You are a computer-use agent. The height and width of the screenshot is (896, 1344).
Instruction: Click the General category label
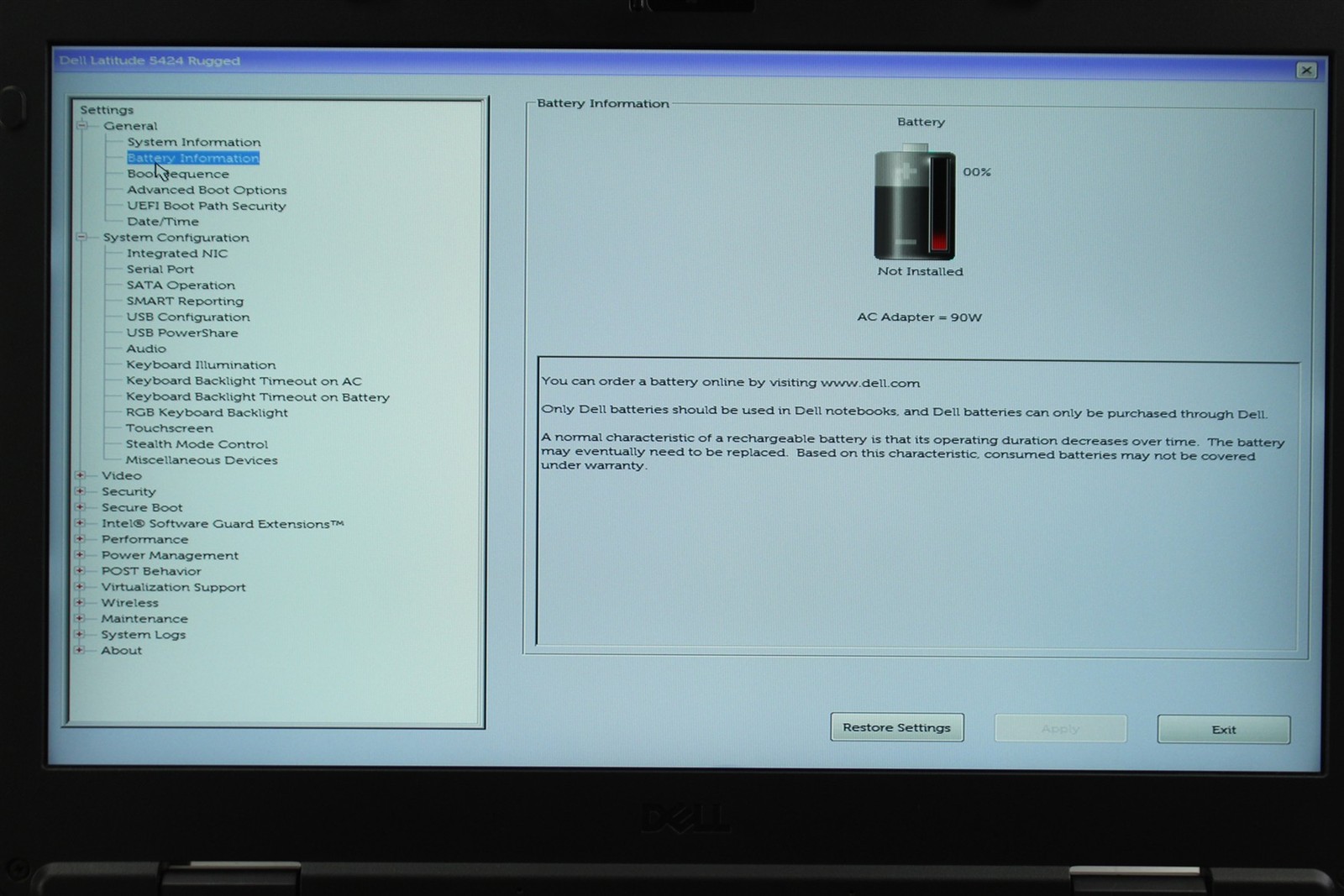130,126
